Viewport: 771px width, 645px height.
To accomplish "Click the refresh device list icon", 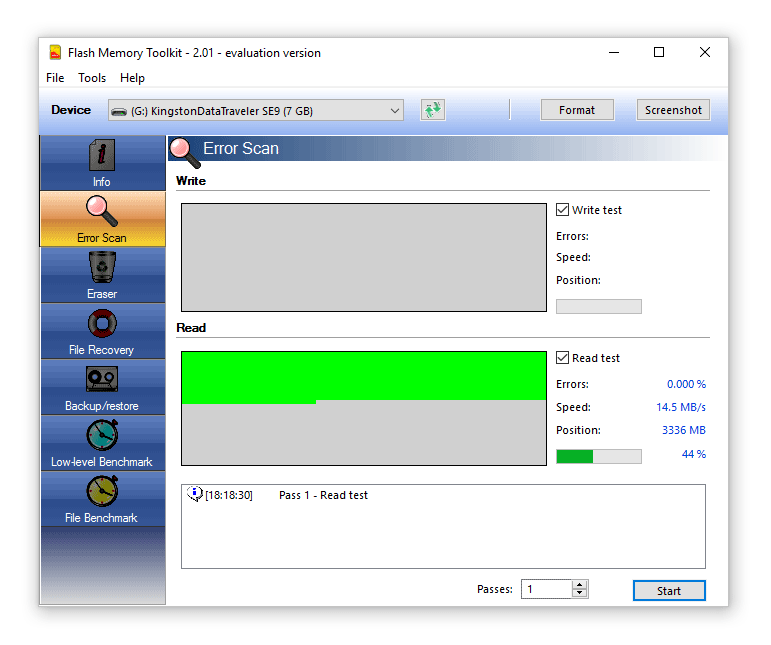I will click(433, 110).
